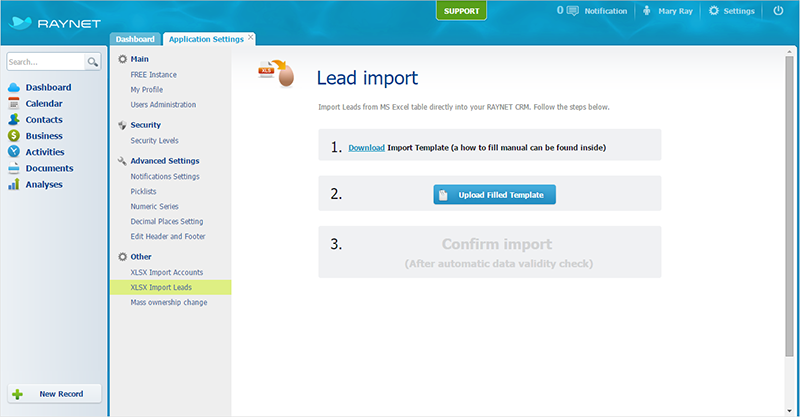This screenshot has height=417, width=800.
Task: Click the Activities clock icon
Action: pos(14,152)
